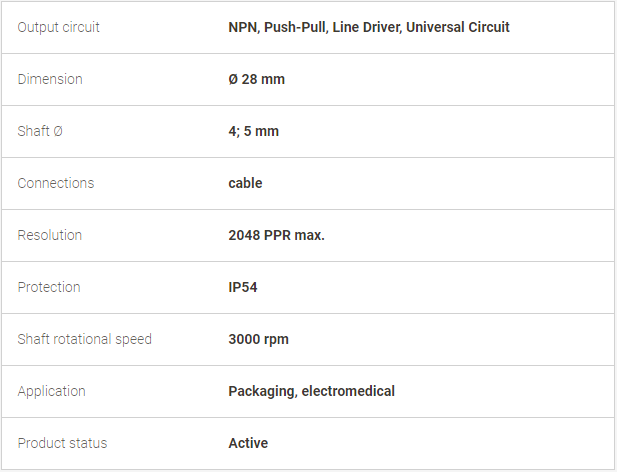Click the Dimension row label
This screenshot has width=617, height=472.
point(50,79)
